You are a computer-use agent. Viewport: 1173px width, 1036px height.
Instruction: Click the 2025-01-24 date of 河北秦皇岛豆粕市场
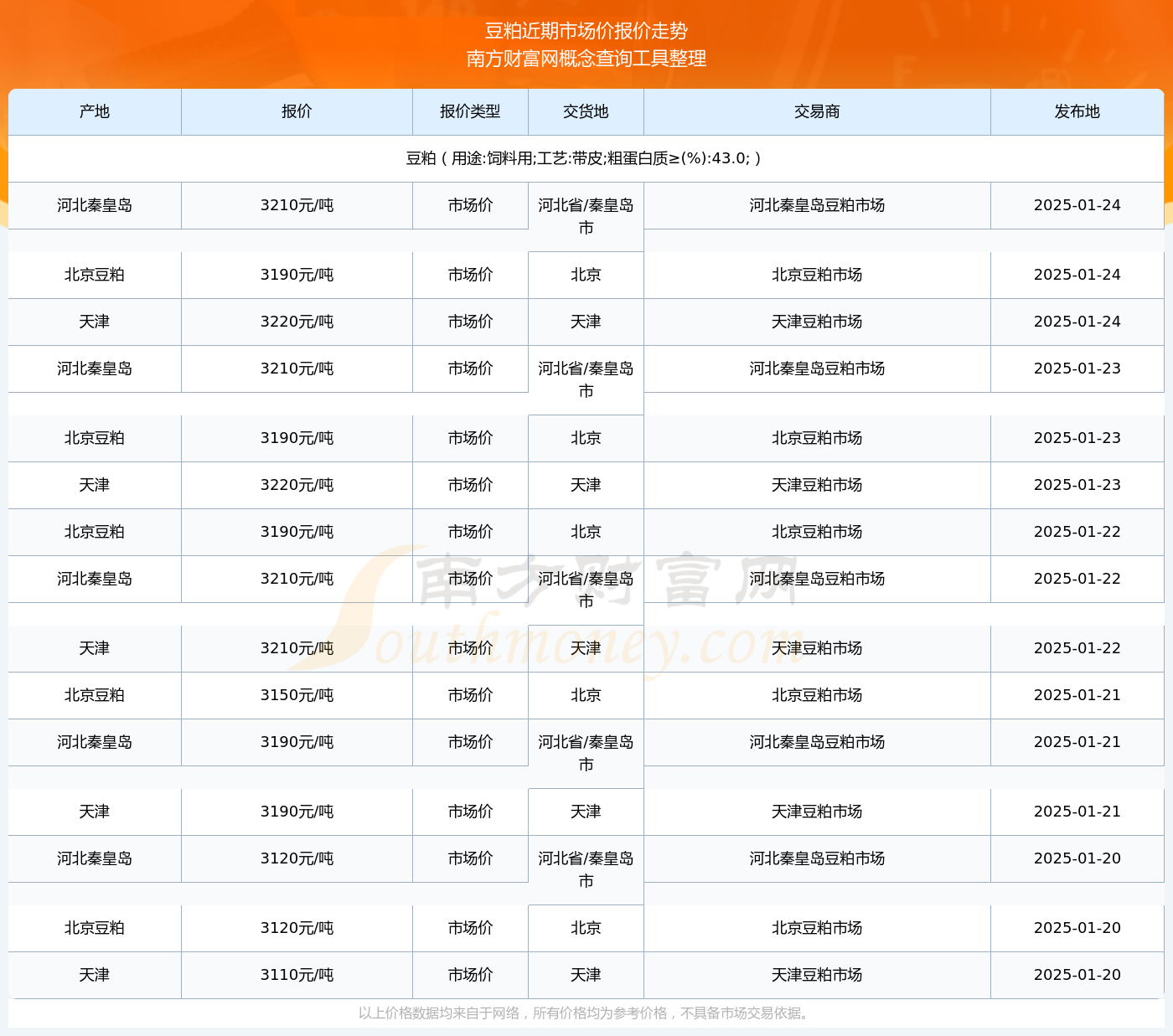(1077, 205)
